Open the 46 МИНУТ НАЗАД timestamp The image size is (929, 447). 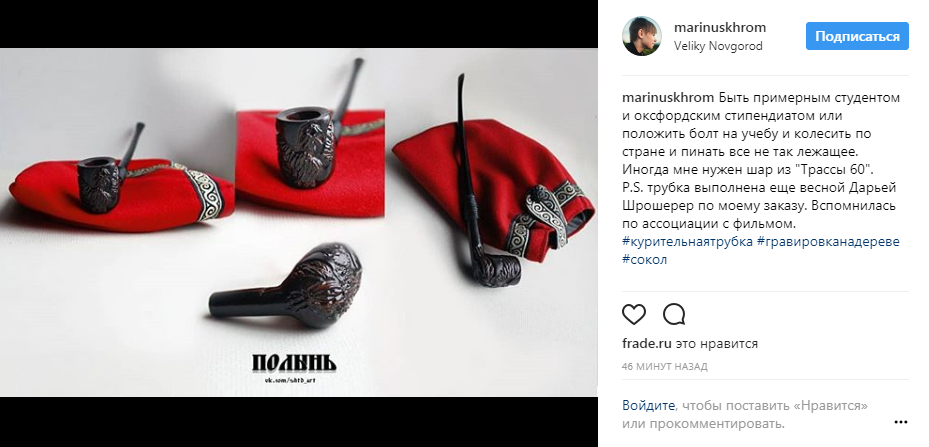pos(665,367)
